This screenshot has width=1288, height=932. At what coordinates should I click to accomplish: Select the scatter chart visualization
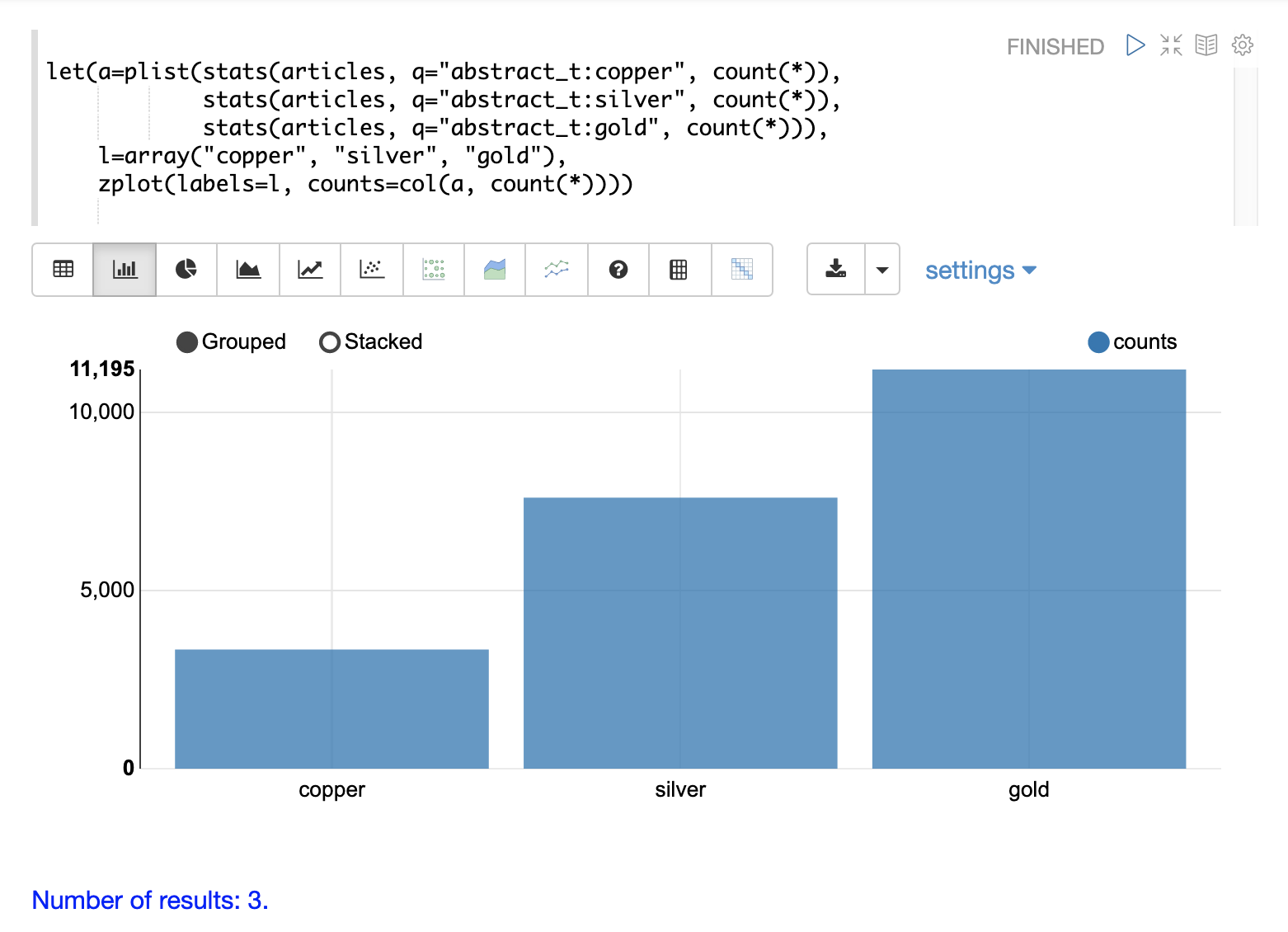click(x=372, y=270)
